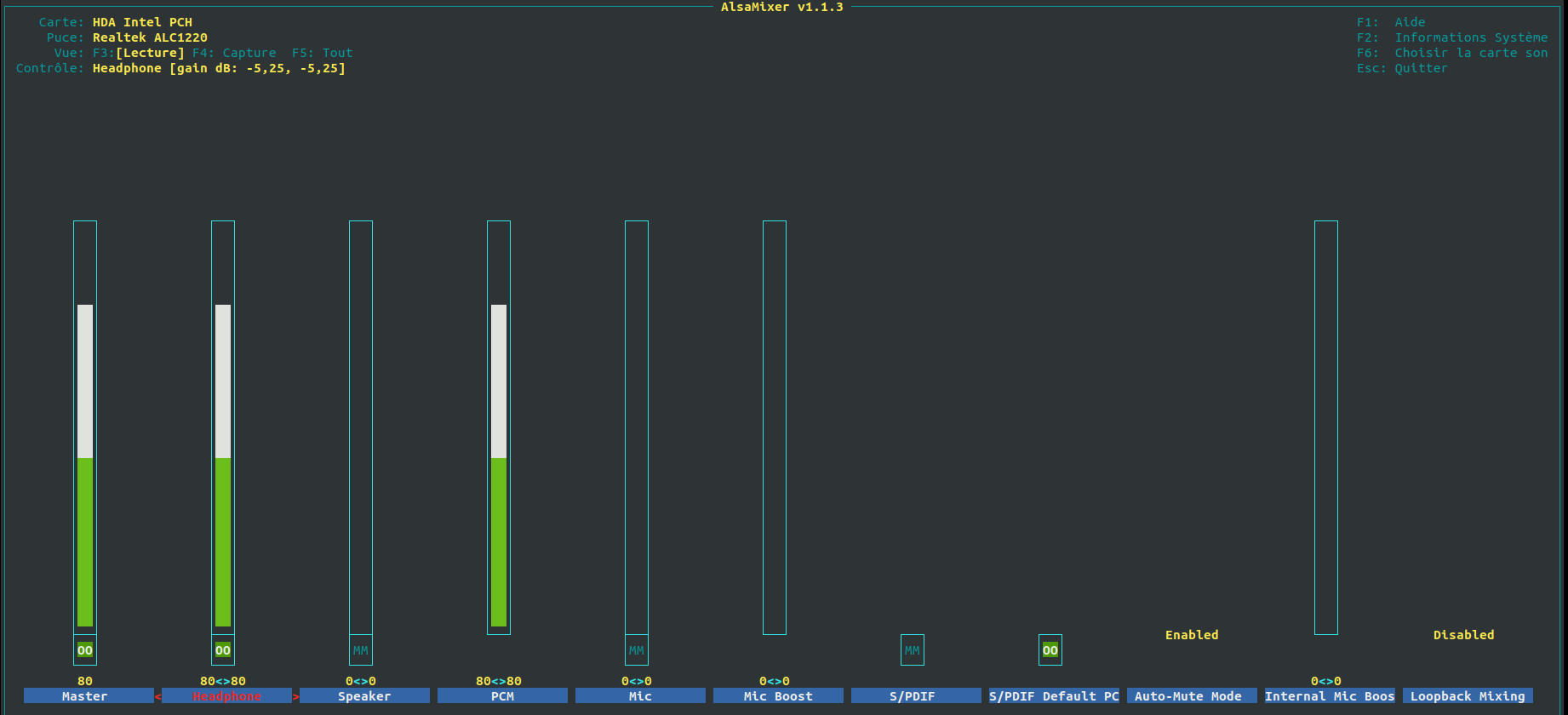Screen dimensions: 1568x715
Task: Select the Mic Boost channel label
Action: pos(778,696)
